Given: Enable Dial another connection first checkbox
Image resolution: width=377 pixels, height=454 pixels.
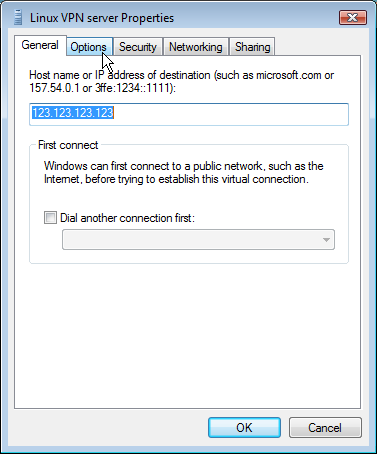Looking at the screenshot, I should (x=50, y=218).
